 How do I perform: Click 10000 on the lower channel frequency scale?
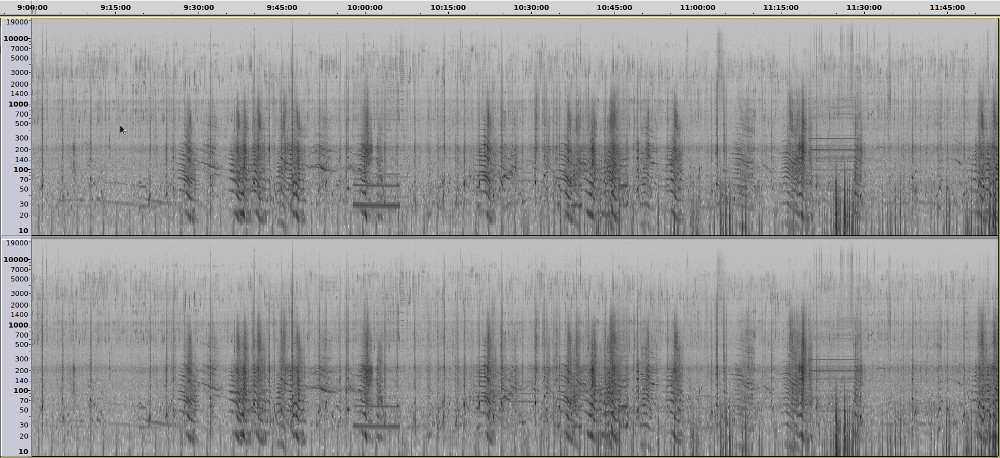(16, 260)
